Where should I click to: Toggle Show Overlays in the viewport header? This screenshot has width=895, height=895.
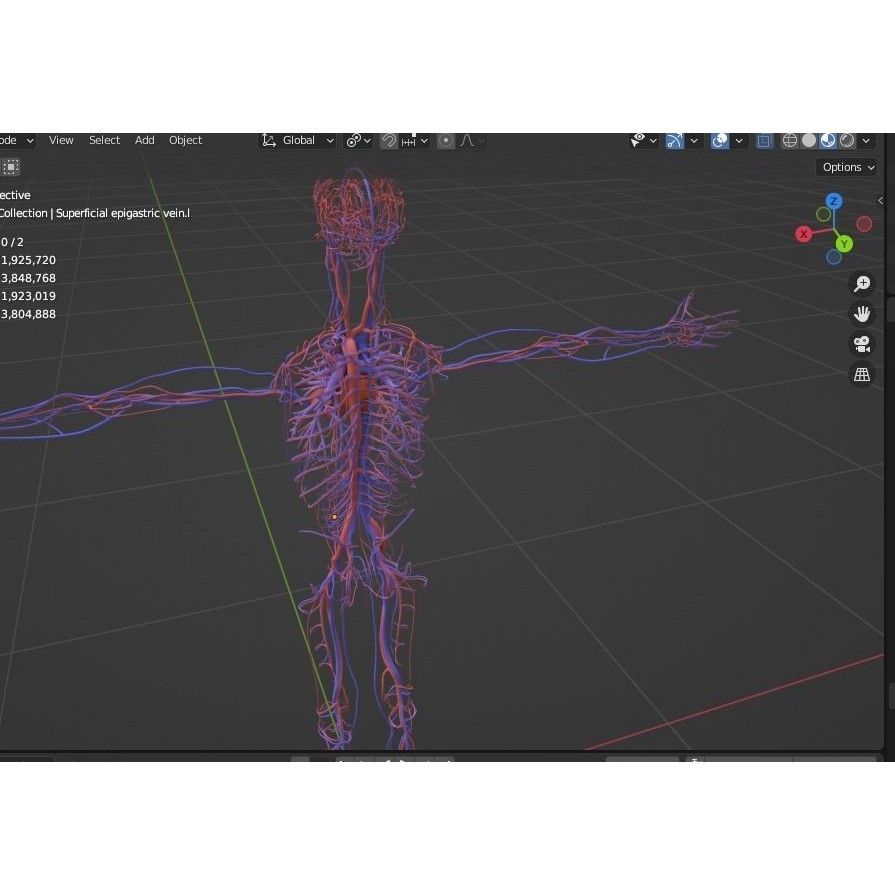pos(719,140)
